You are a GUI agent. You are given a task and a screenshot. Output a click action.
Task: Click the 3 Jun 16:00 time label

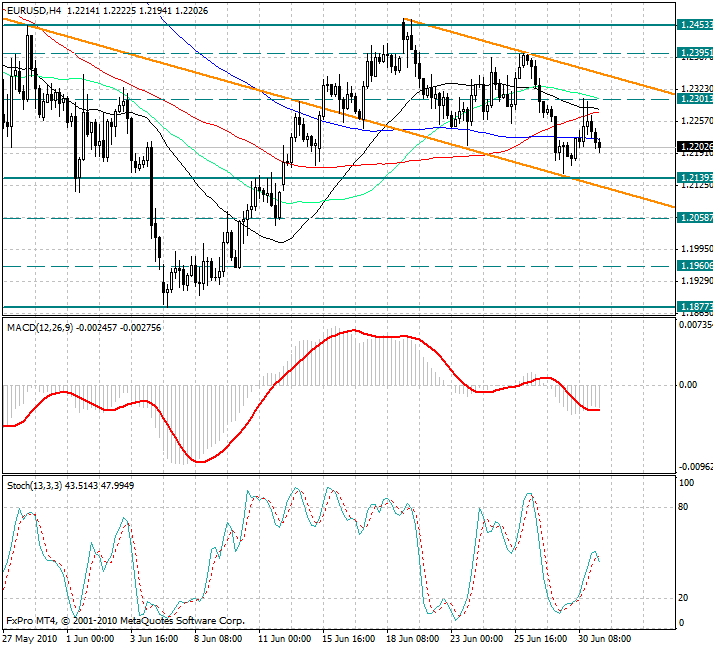[154, 639]
